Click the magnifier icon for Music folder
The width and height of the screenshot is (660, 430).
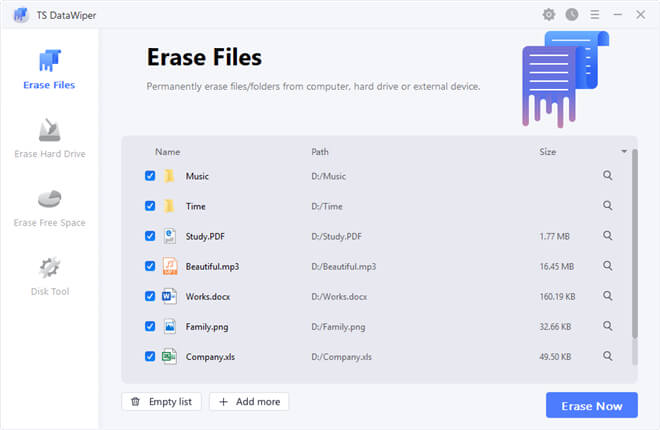607,176
